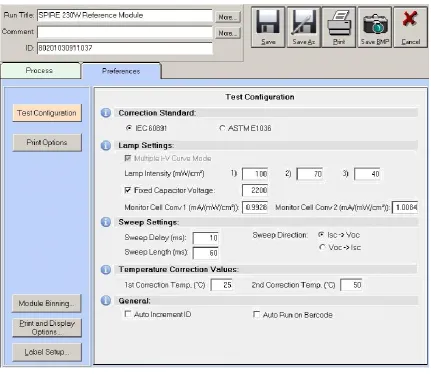Click the Cancel red X icon
Viewport: 431px width, 374px height.
tap(410, 27)
